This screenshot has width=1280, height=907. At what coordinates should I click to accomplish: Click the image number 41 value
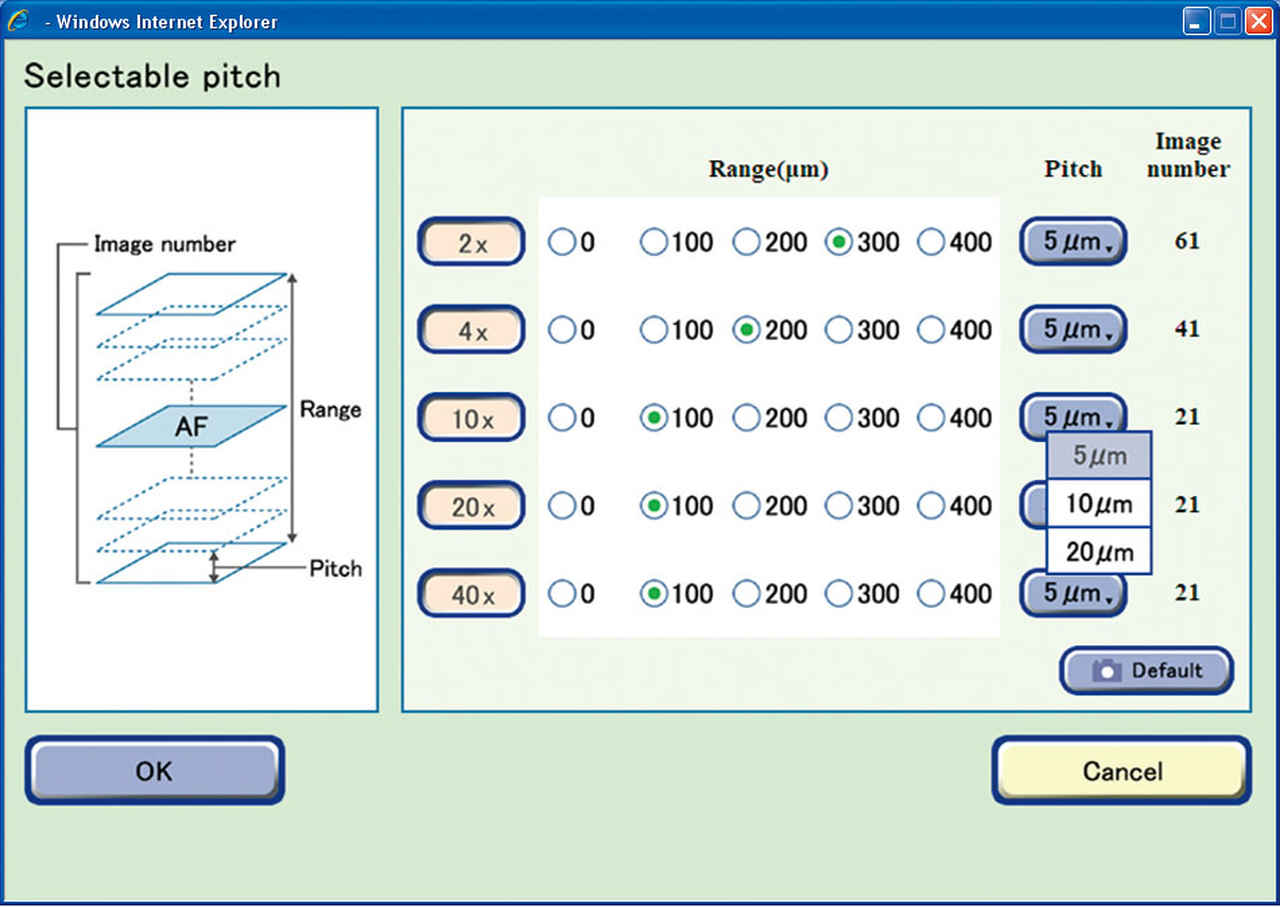1187,329
